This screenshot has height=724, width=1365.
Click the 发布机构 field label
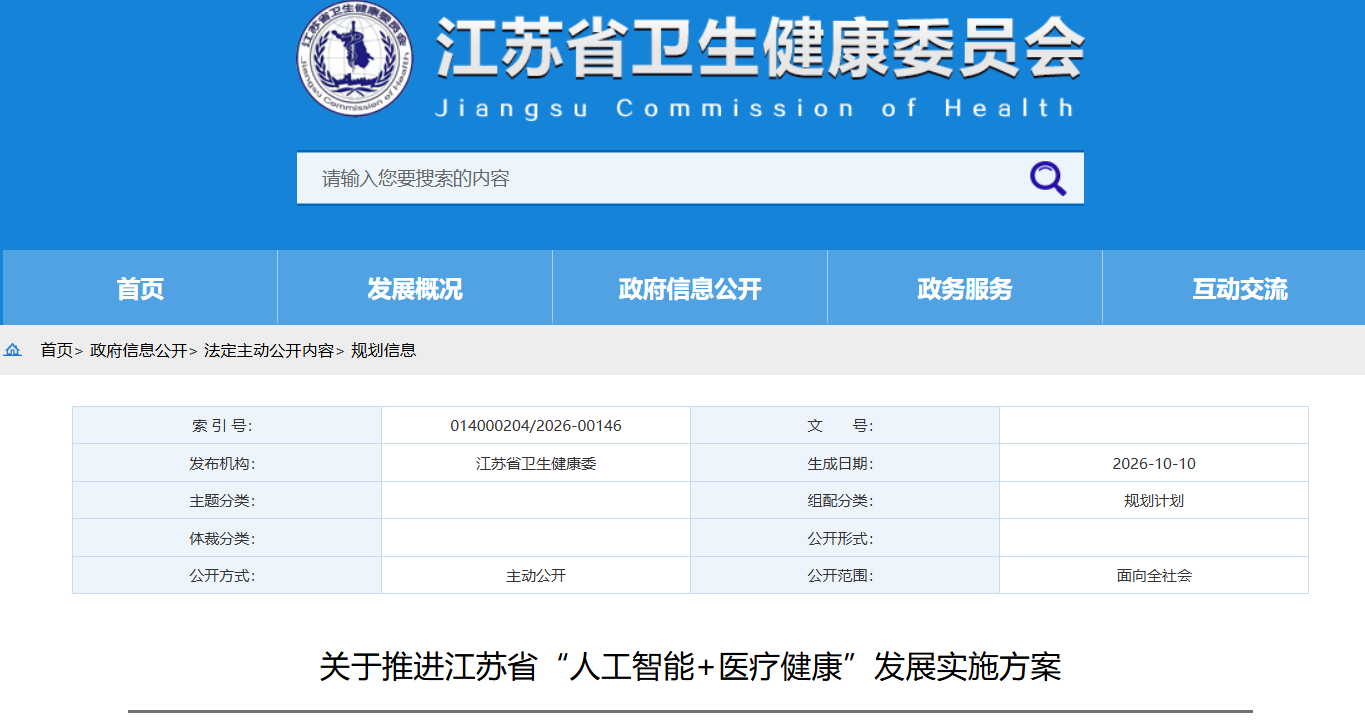222,464
